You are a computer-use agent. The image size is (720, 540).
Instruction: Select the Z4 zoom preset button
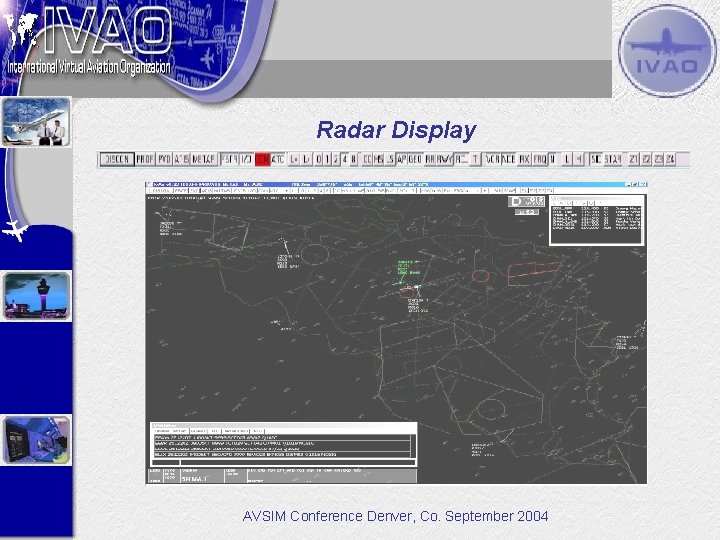tap(670, 159)
